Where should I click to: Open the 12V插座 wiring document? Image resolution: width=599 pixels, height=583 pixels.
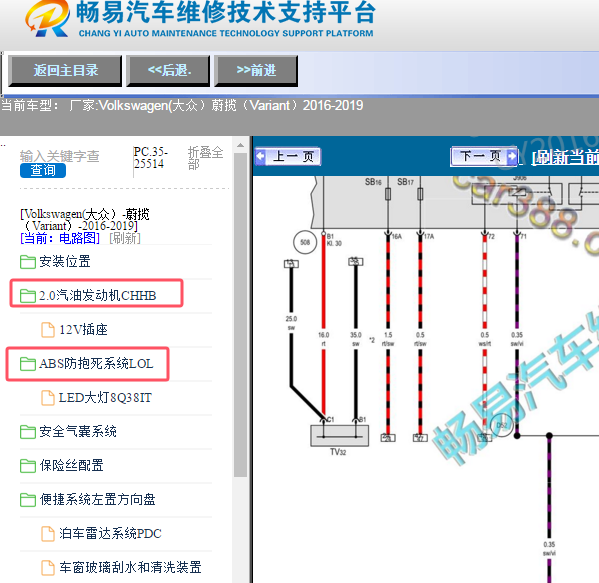[x=83, y=329]
